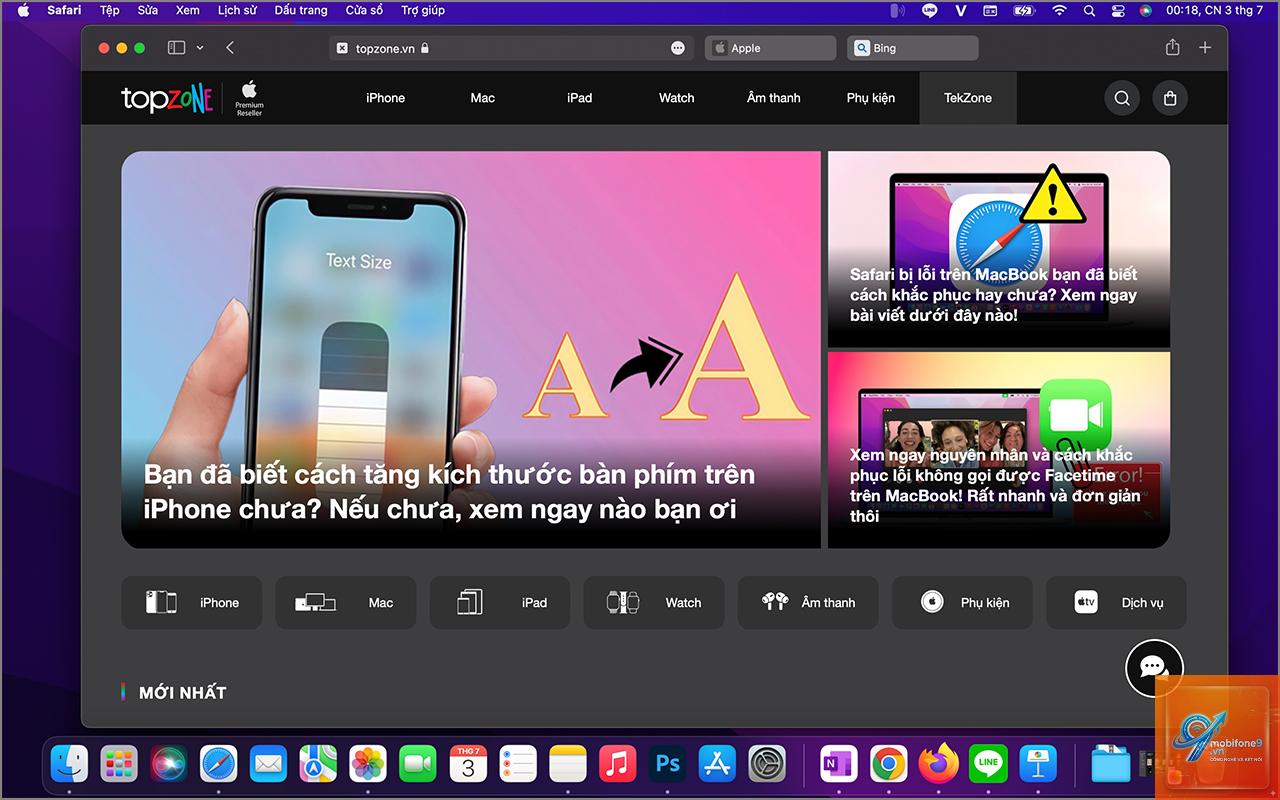Screen dimensions: 1280x800
Task: Click the Share icon in Safari toolbar
Action: pos(1172,48)
